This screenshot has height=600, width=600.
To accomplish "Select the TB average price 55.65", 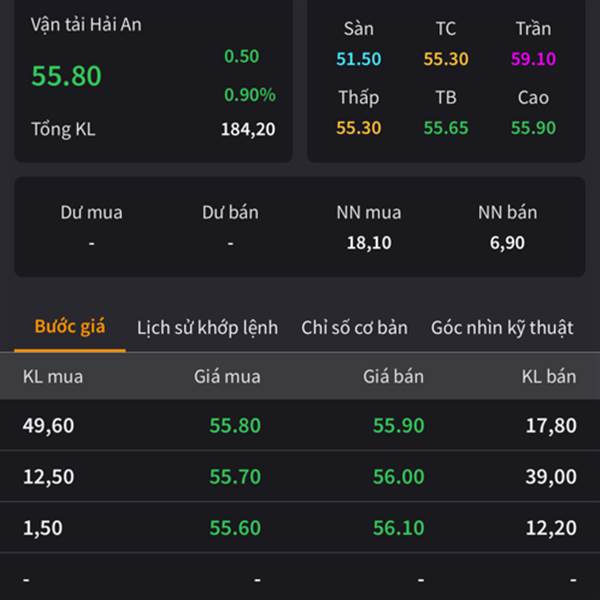I will (x=446, y=128).
